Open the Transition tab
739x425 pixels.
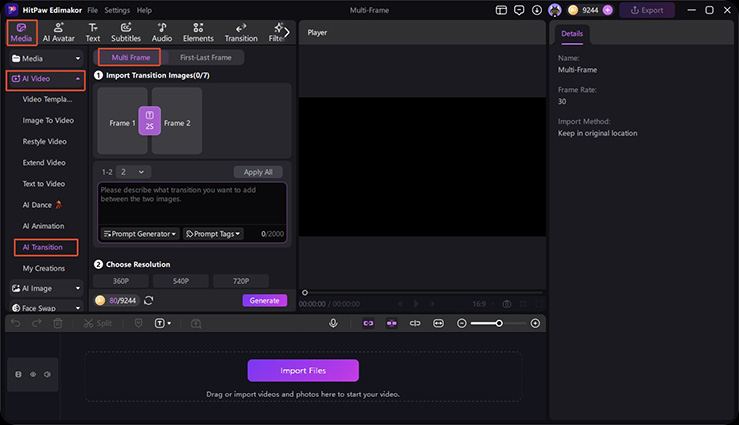(x=241, y=33)
